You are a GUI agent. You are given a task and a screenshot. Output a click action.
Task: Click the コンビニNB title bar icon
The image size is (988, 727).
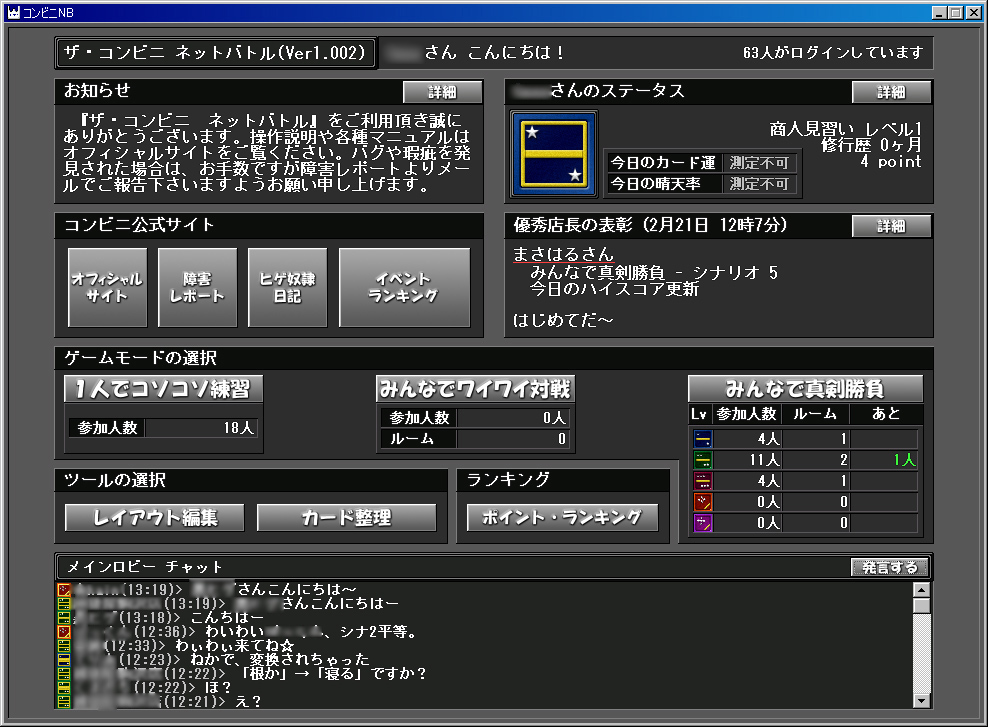pos(13,12)
